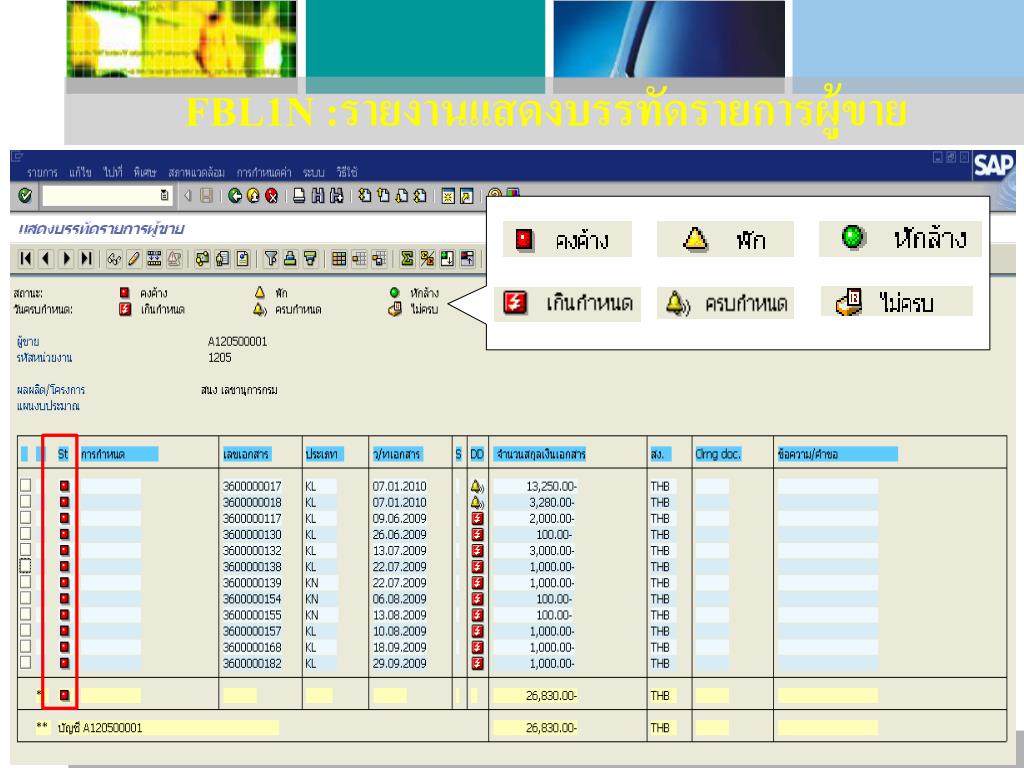Click the Sort Descending icon
Screen dimensions: 1024x768
[311, 259]
